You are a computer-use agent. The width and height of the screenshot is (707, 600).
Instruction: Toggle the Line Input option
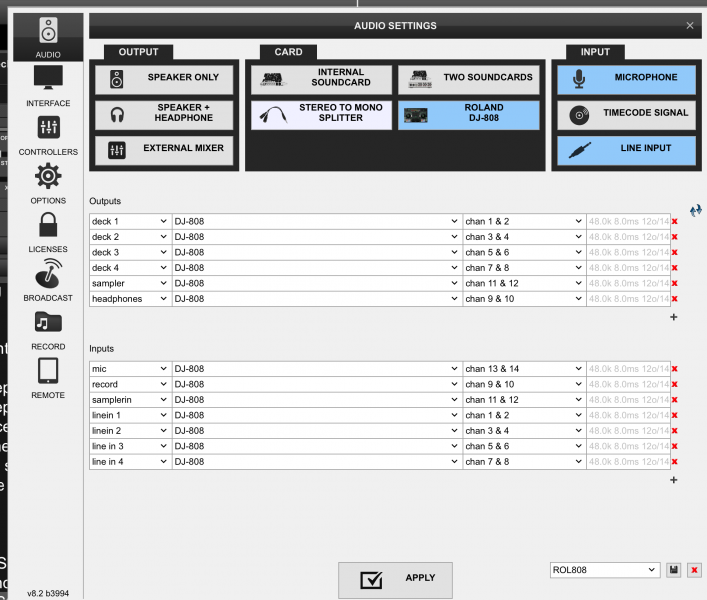coord(626,150)
